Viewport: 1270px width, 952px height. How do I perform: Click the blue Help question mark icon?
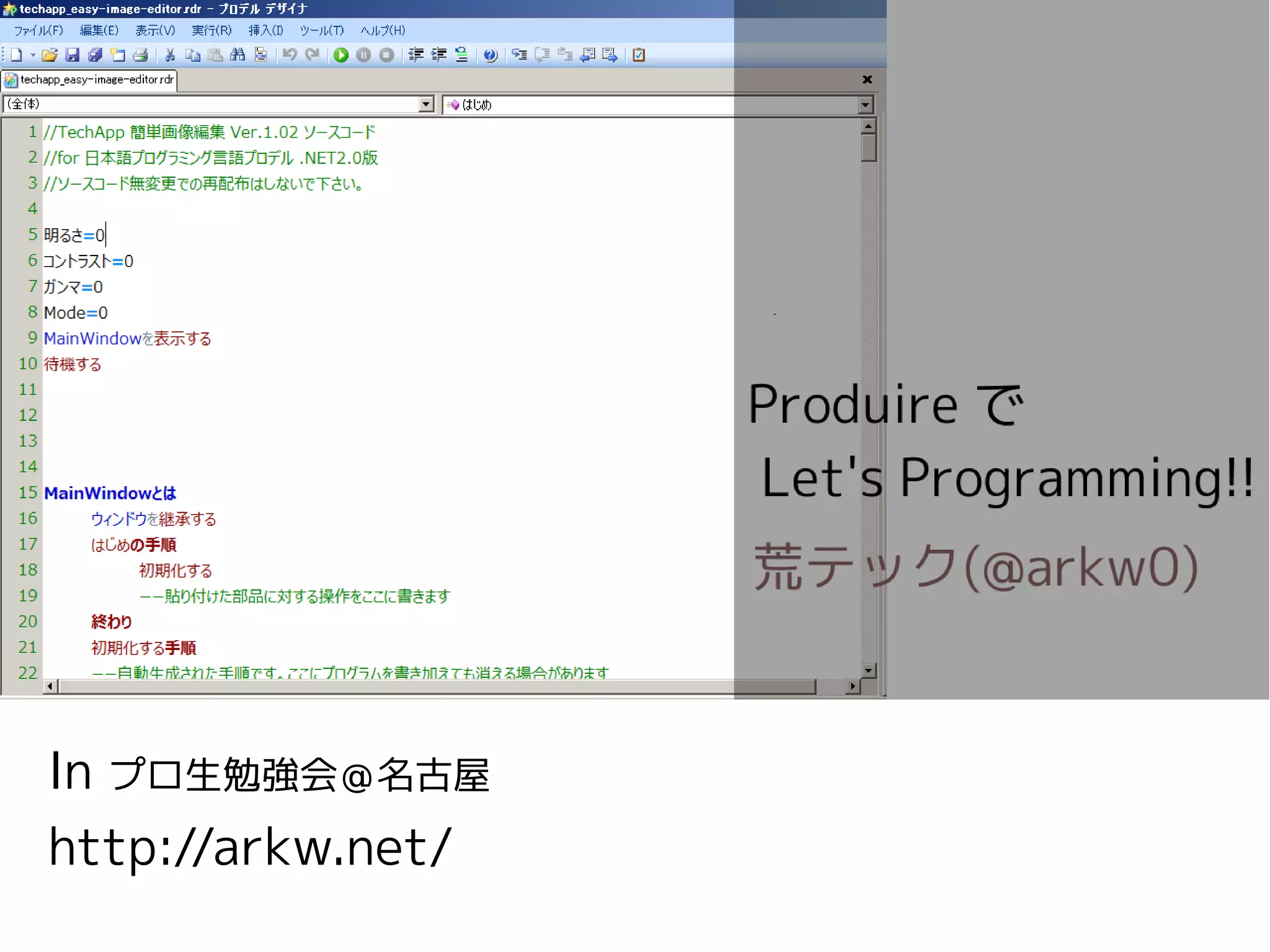490,55
